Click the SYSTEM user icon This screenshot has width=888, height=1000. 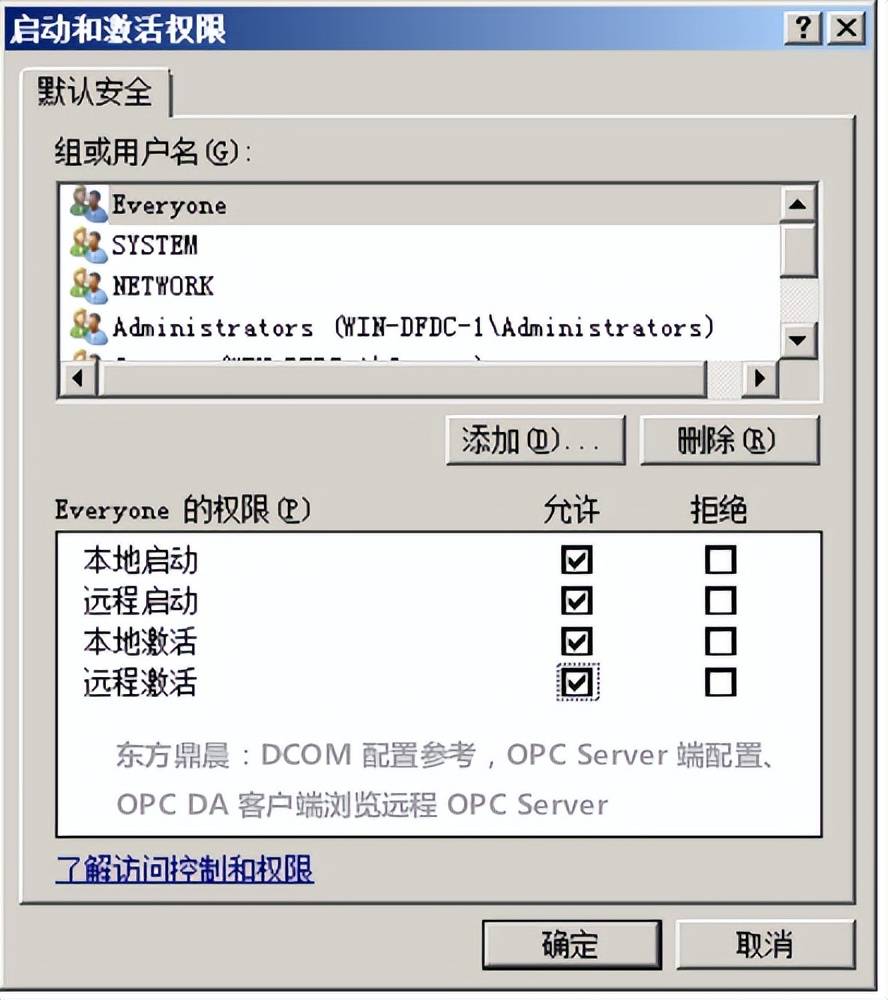pyautogui.click(x=88, y=246)
